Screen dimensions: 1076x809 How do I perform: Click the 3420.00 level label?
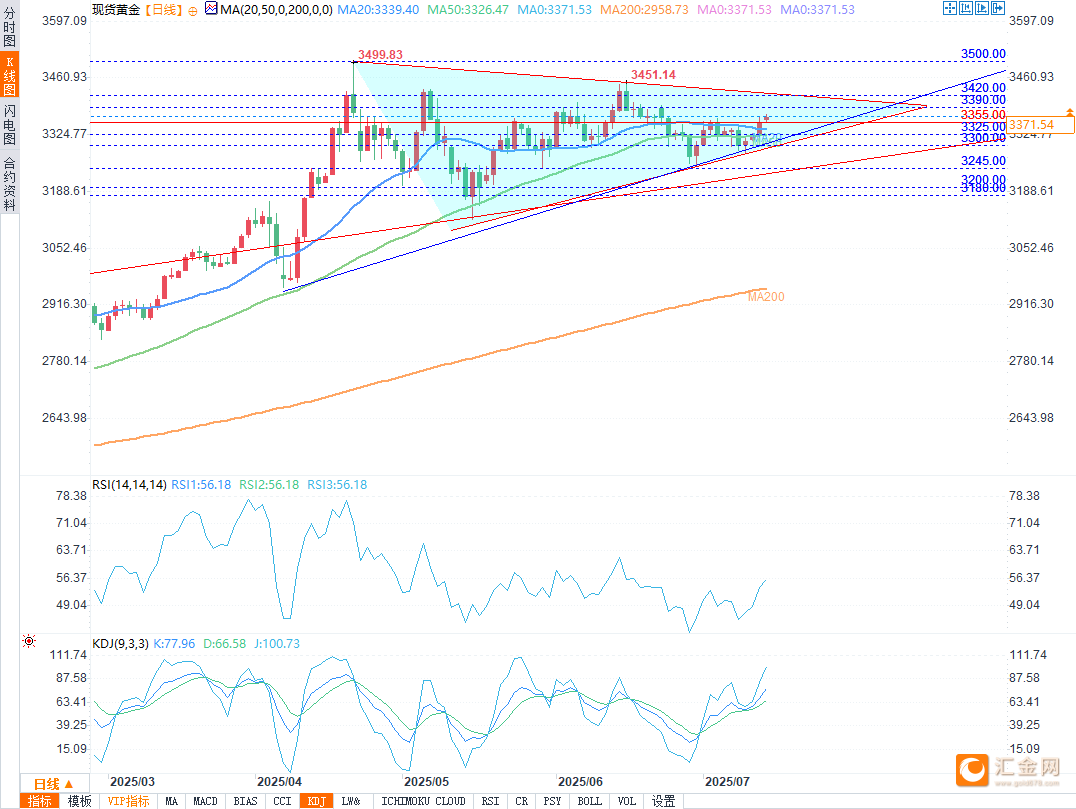tap(983, 87)
